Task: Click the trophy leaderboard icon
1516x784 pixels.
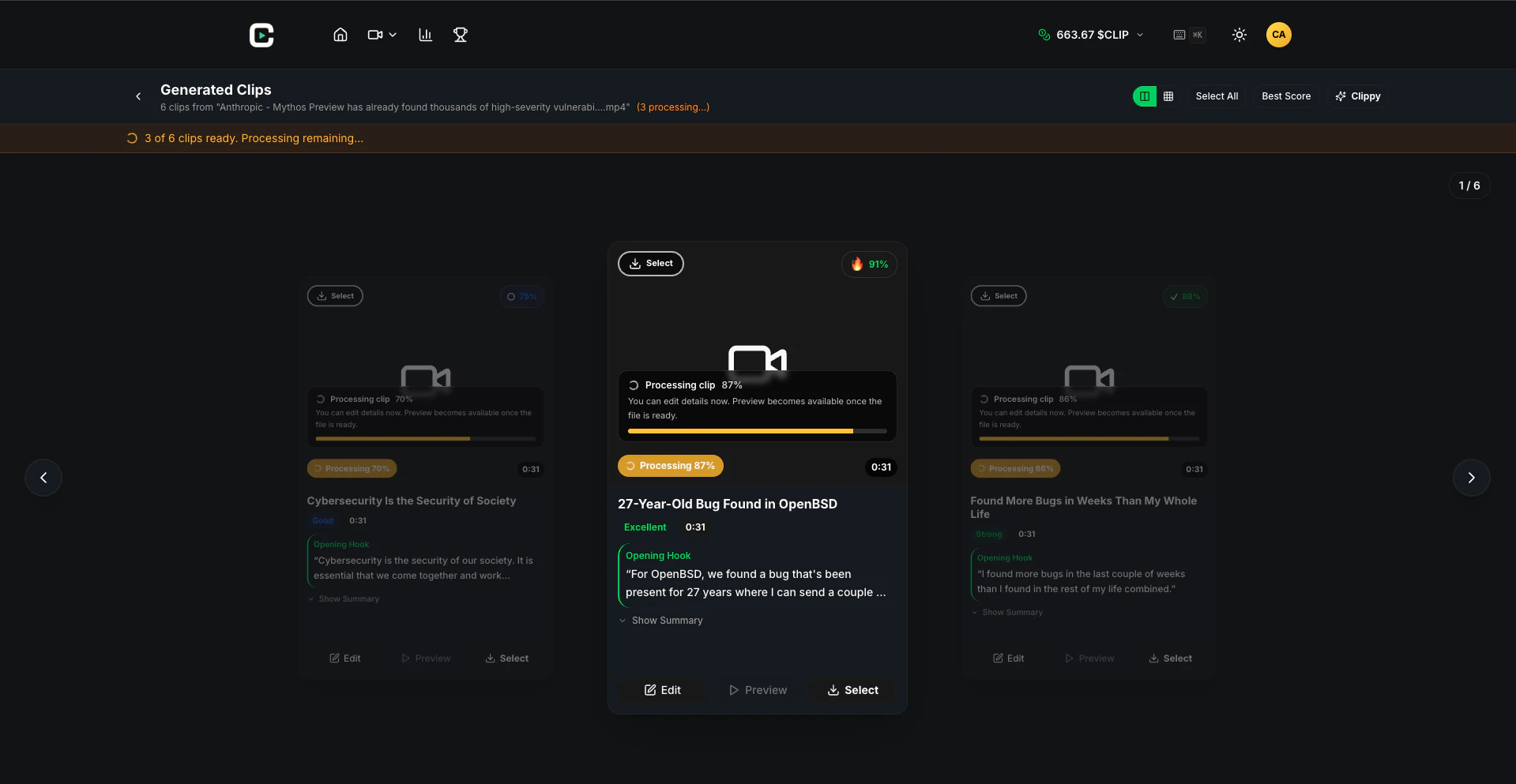Action: [460, 34]
